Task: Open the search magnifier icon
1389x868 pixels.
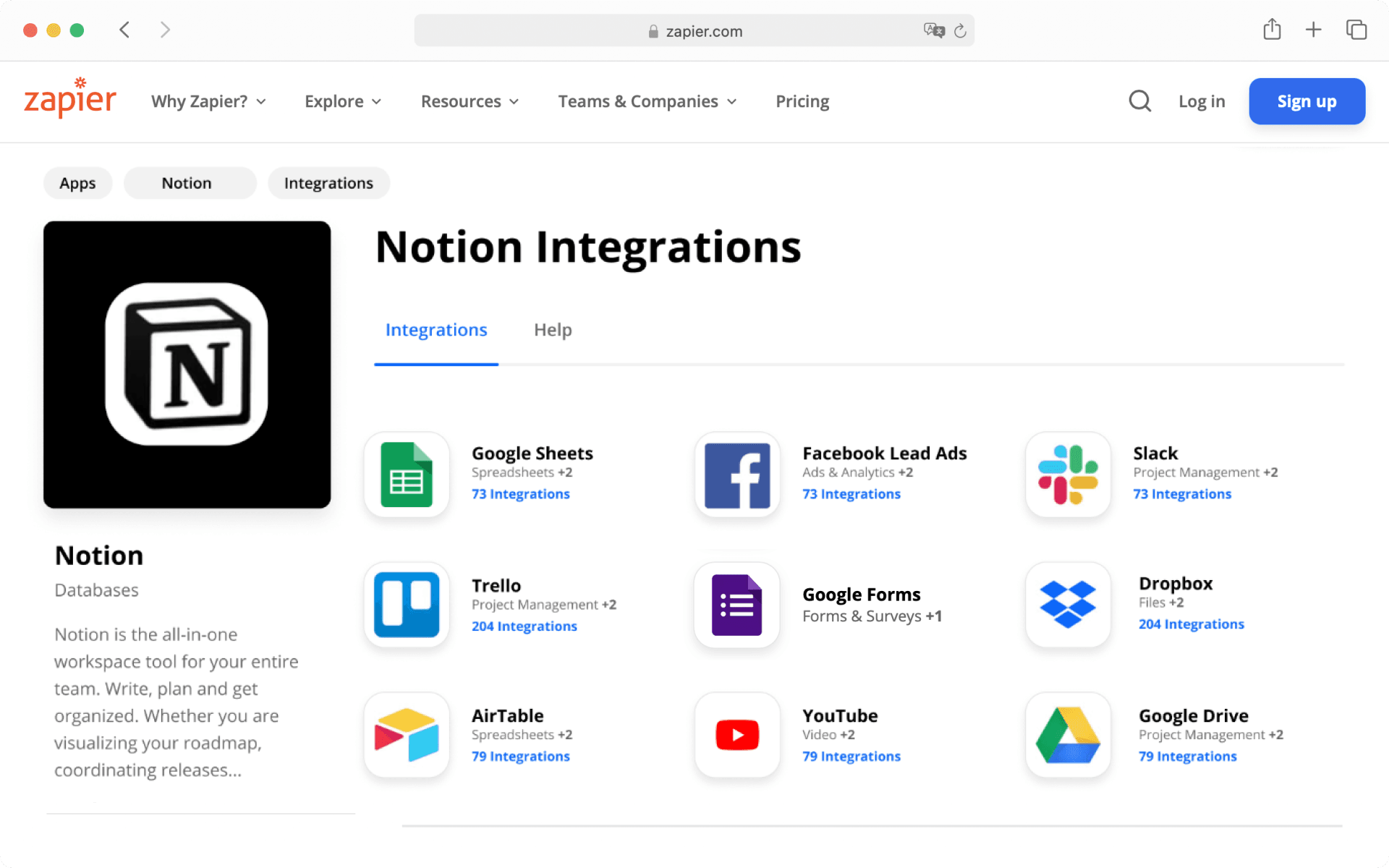Action: (x=1139, y=101)
